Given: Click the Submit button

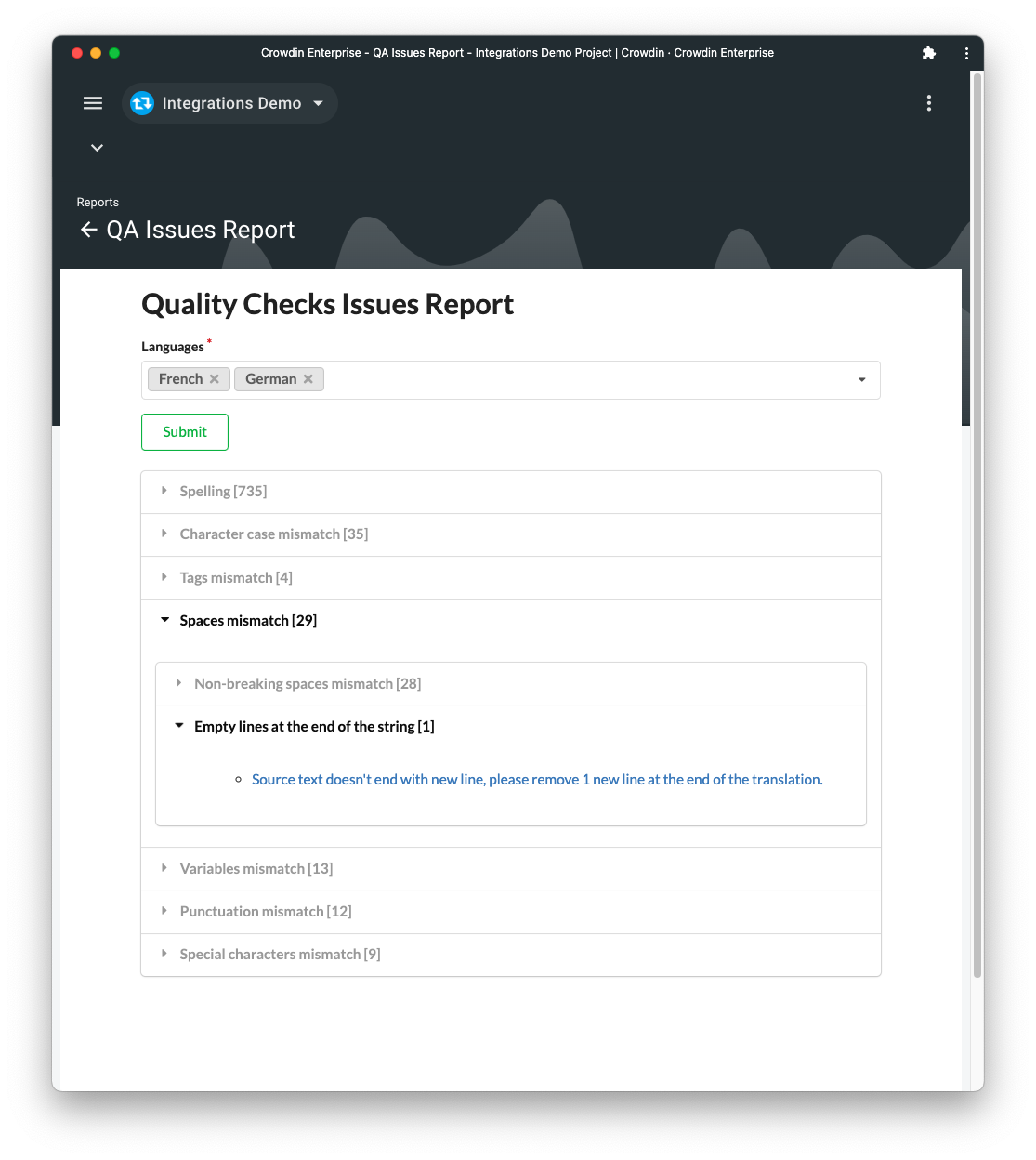Looking at the screenshot, I should point(185,432).
